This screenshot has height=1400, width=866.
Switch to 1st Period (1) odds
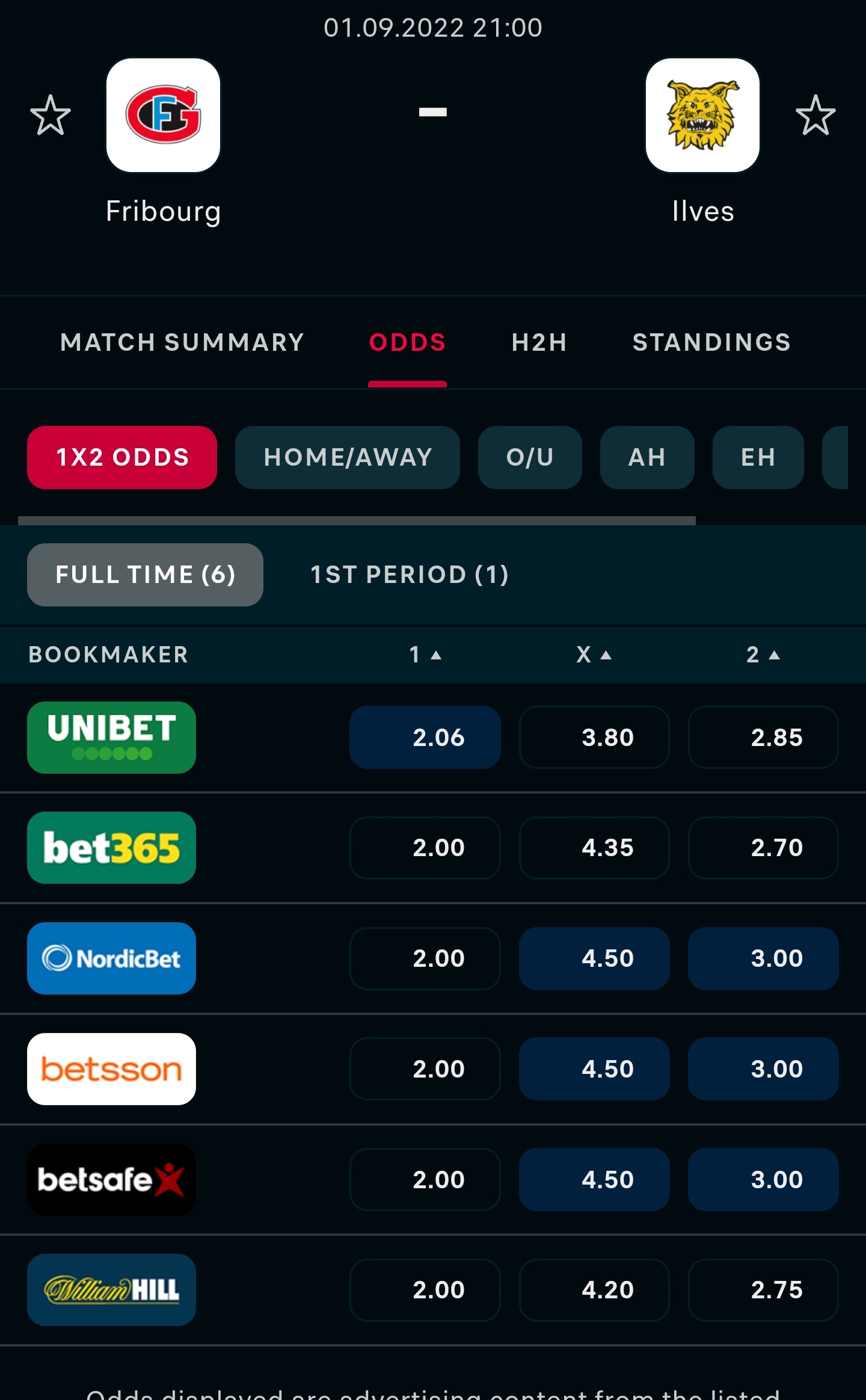pos(410,575)
